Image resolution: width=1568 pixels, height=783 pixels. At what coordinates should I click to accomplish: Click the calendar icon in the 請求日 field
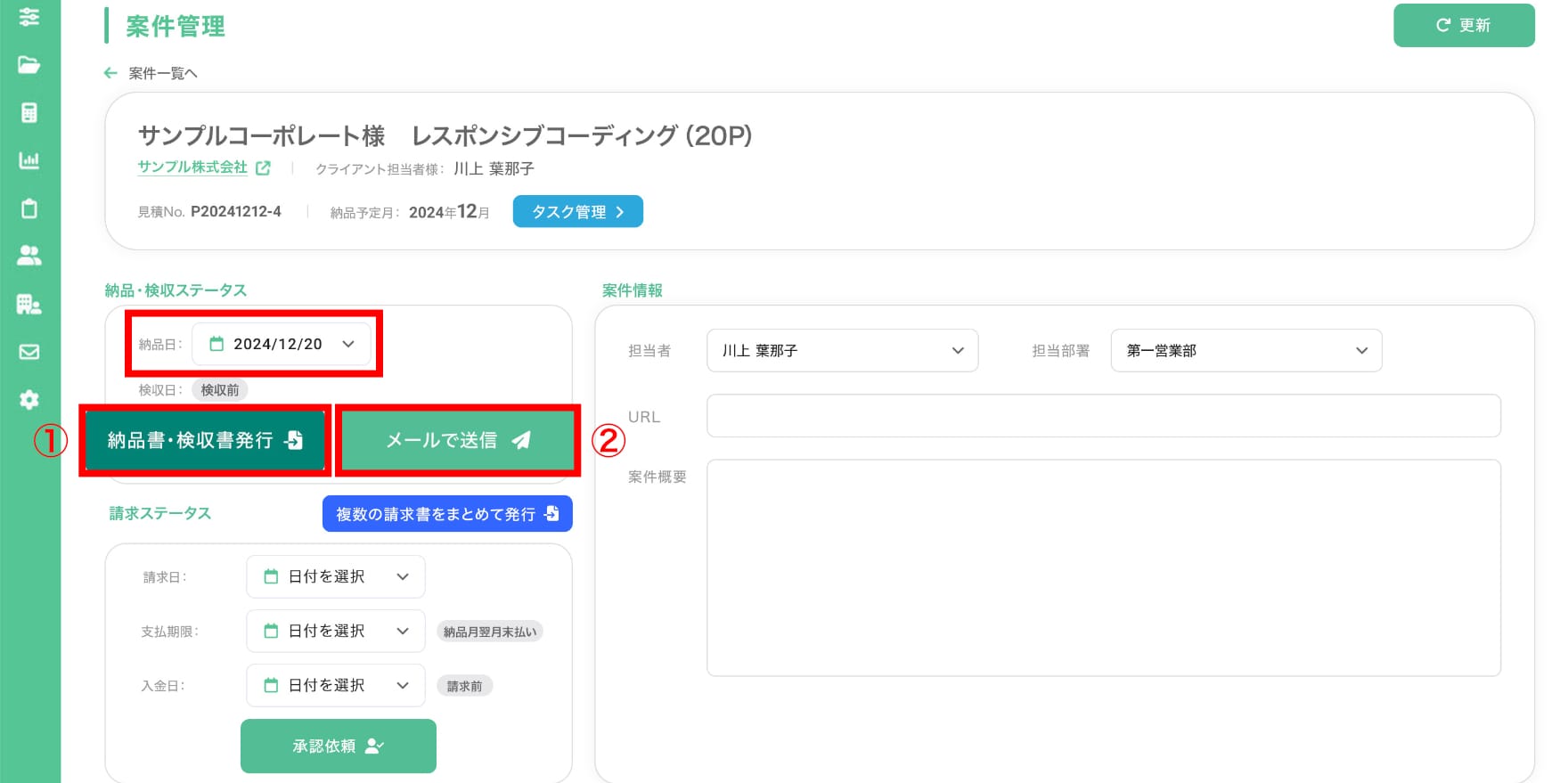tap(271, 576)
